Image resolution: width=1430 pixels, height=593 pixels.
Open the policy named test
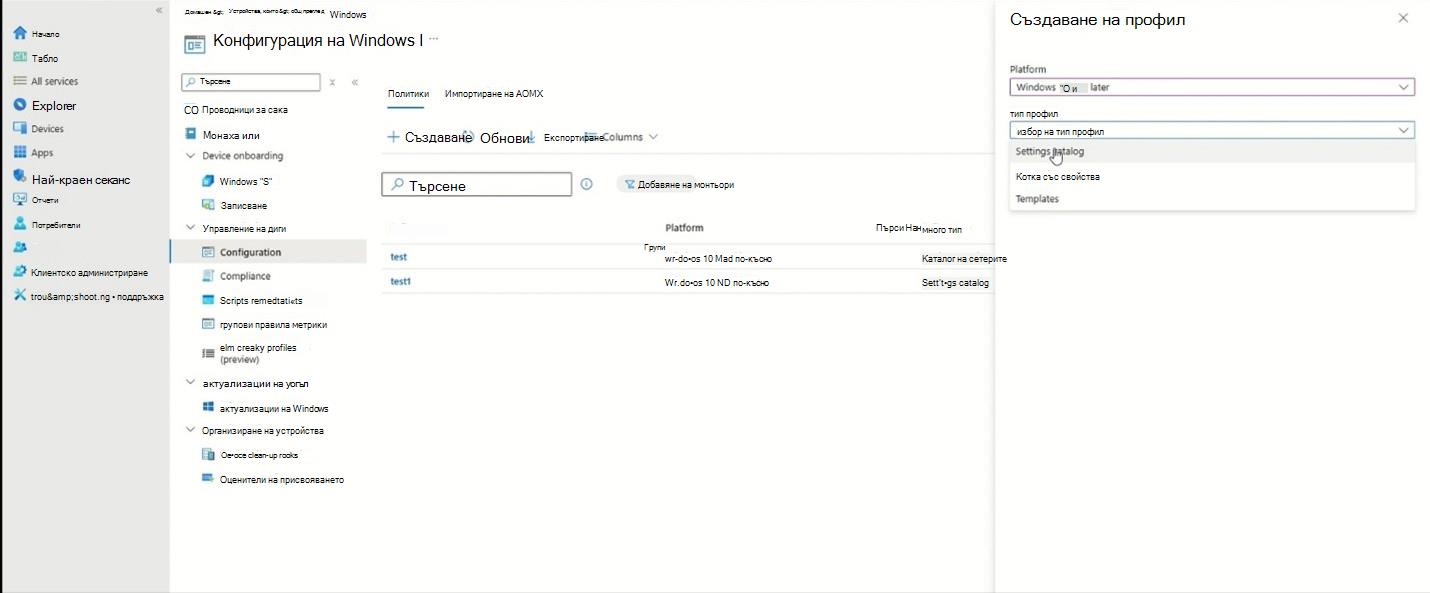[399, 257]
